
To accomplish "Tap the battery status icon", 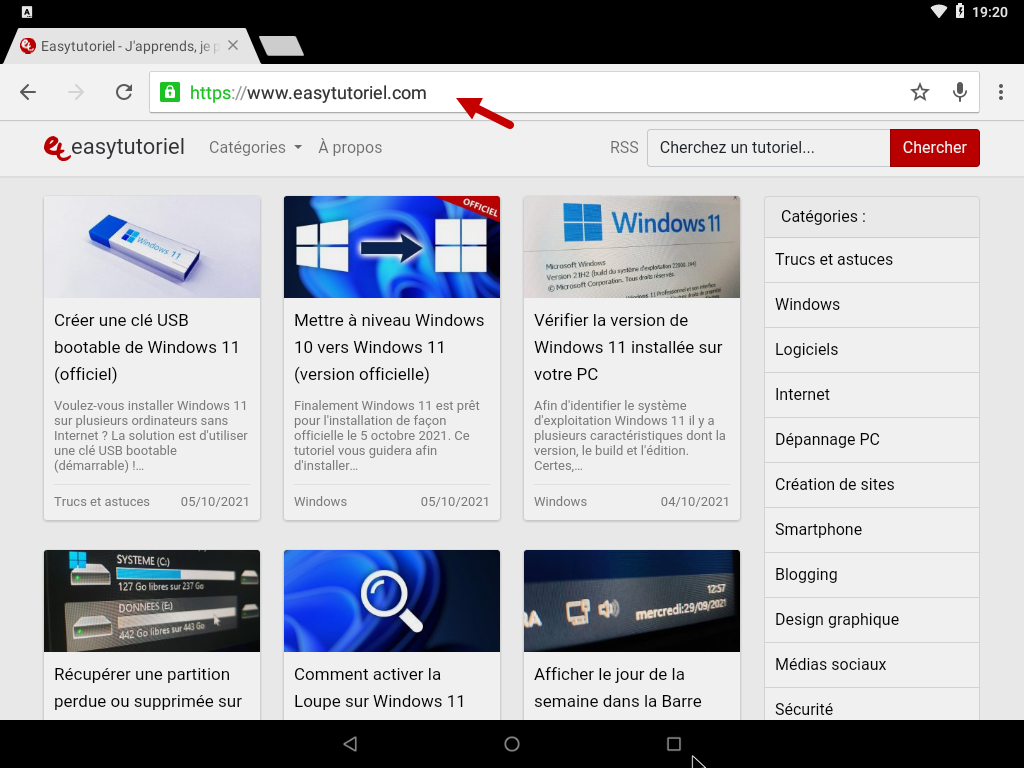I will pos(960,10).
